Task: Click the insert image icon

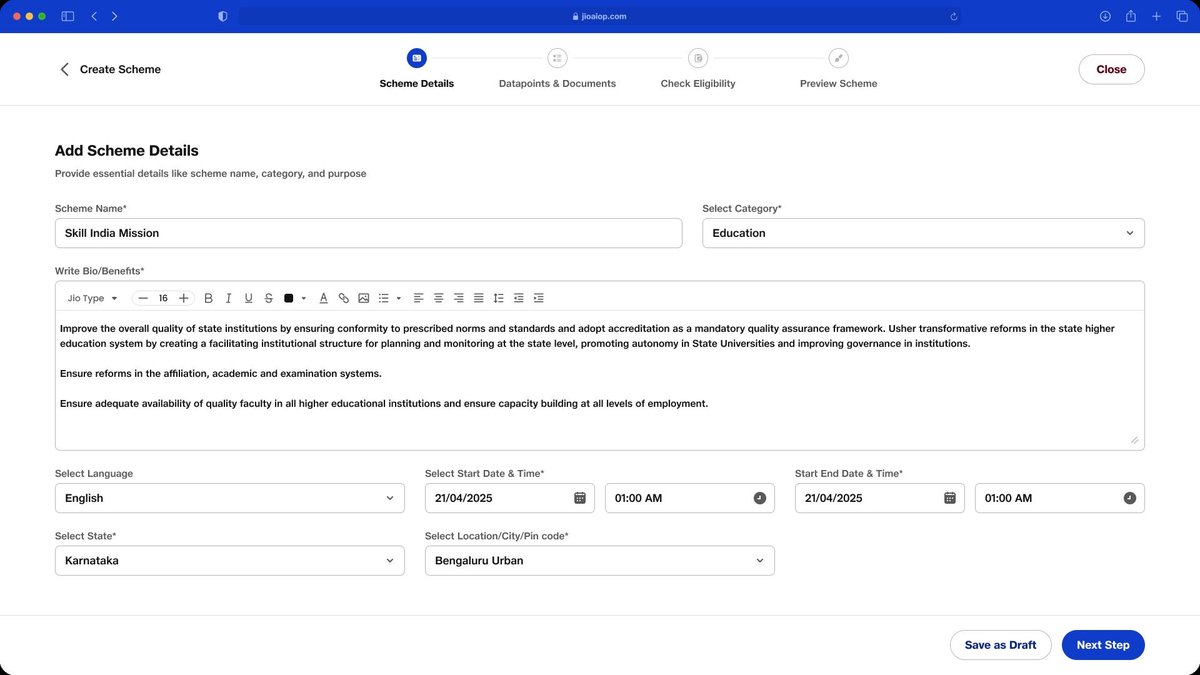Action: pos(363,298)
